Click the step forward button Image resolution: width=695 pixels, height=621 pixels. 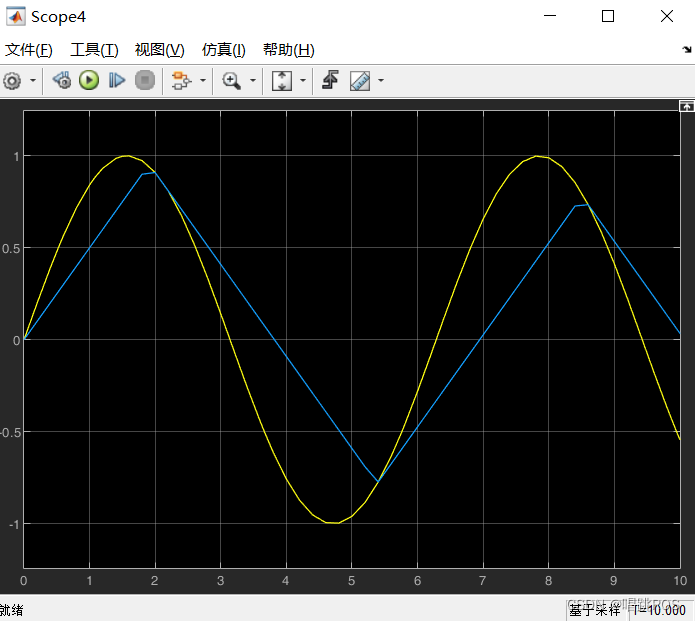click(117, 81)
